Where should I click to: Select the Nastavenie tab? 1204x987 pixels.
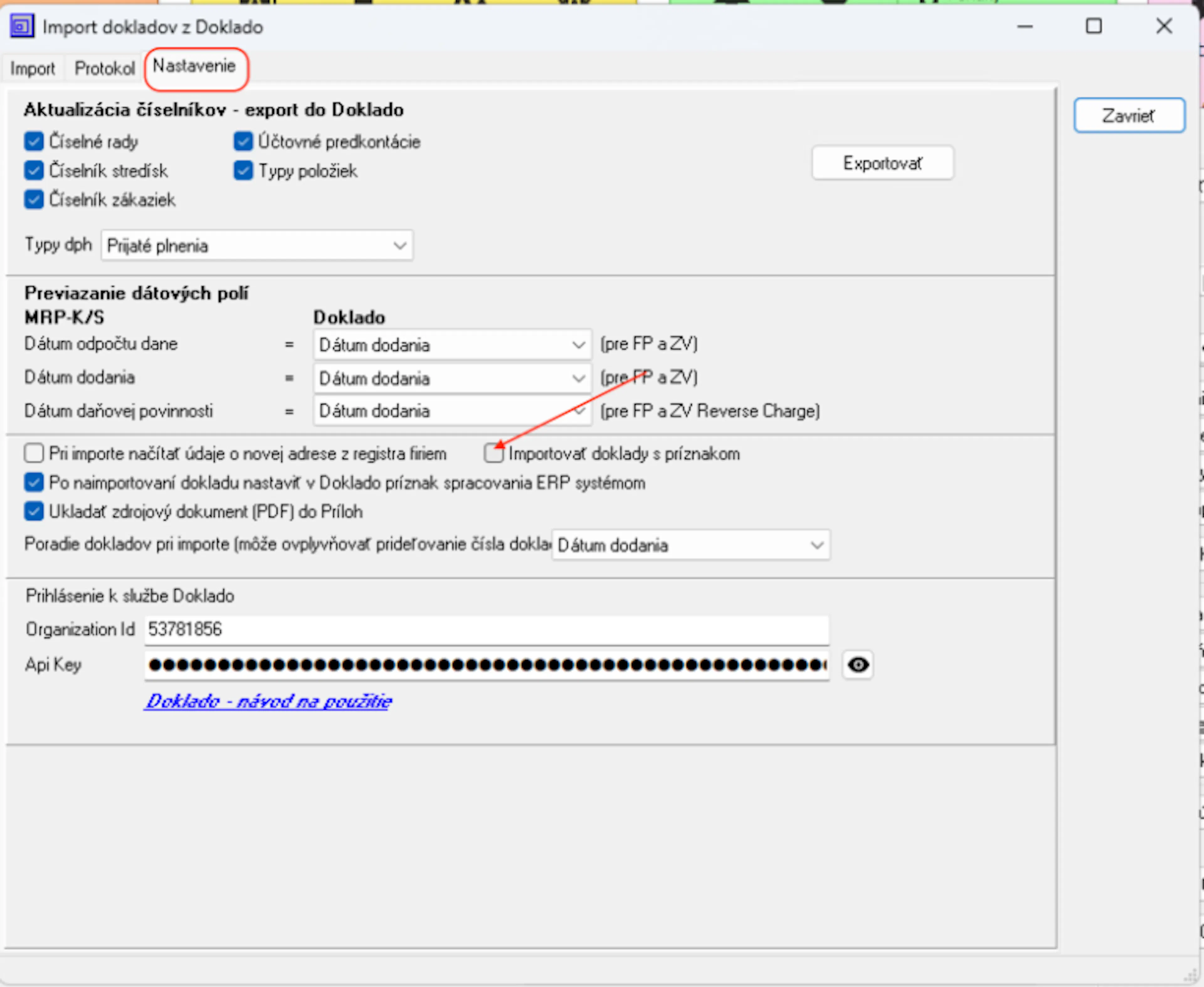point(194,66)
